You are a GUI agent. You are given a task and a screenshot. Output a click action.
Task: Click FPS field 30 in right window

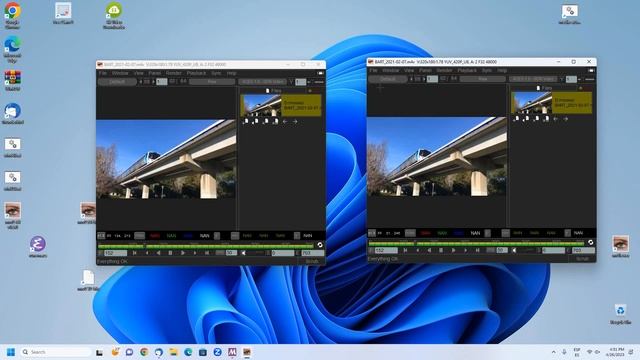click(502, 250)
